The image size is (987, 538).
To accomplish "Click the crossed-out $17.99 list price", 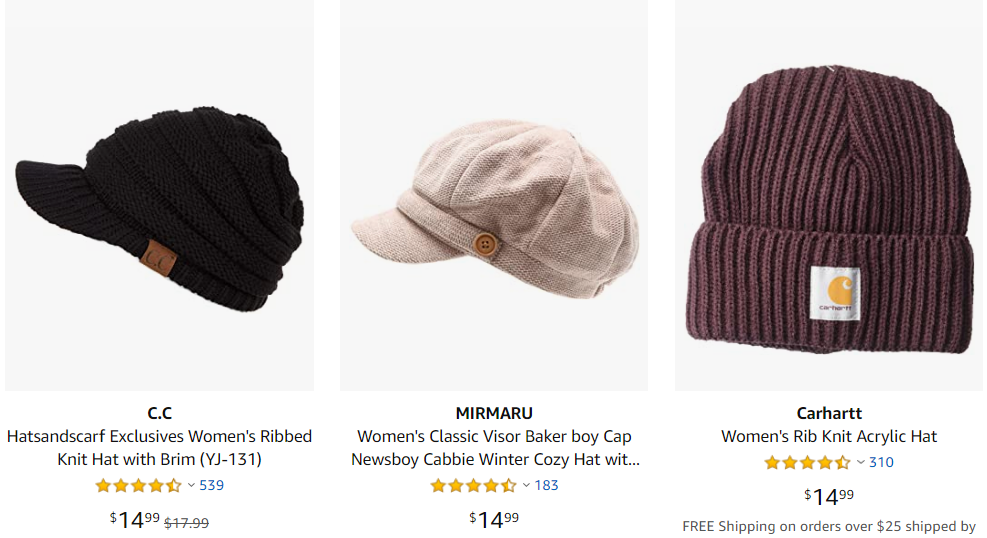I will [187, 522].
